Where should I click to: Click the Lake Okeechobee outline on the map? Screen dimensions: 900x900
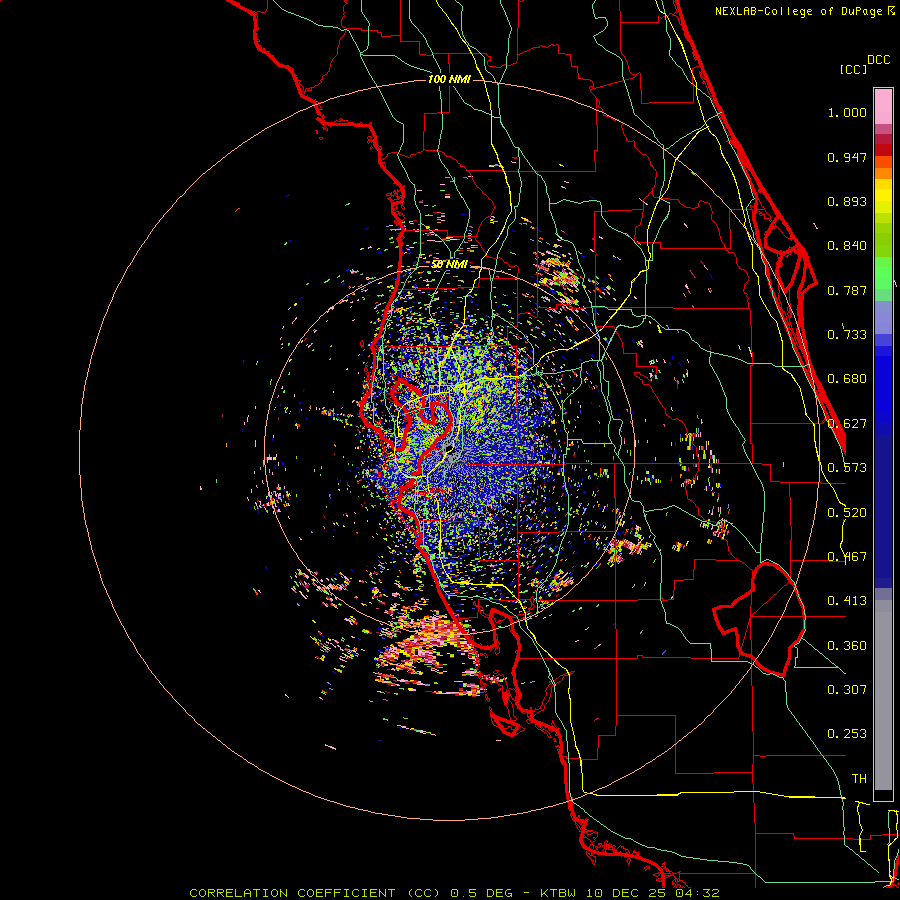tap(759, 619)
